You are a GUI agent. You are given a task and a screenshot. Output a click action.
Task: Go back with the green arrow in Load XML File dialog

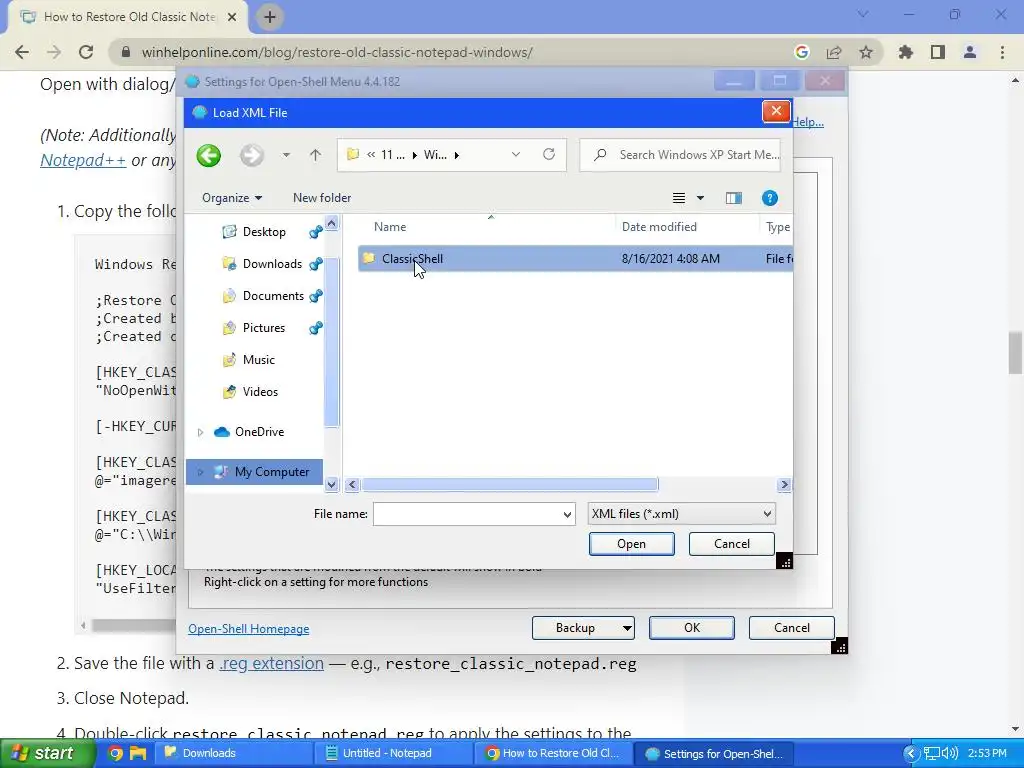[209, 155]
